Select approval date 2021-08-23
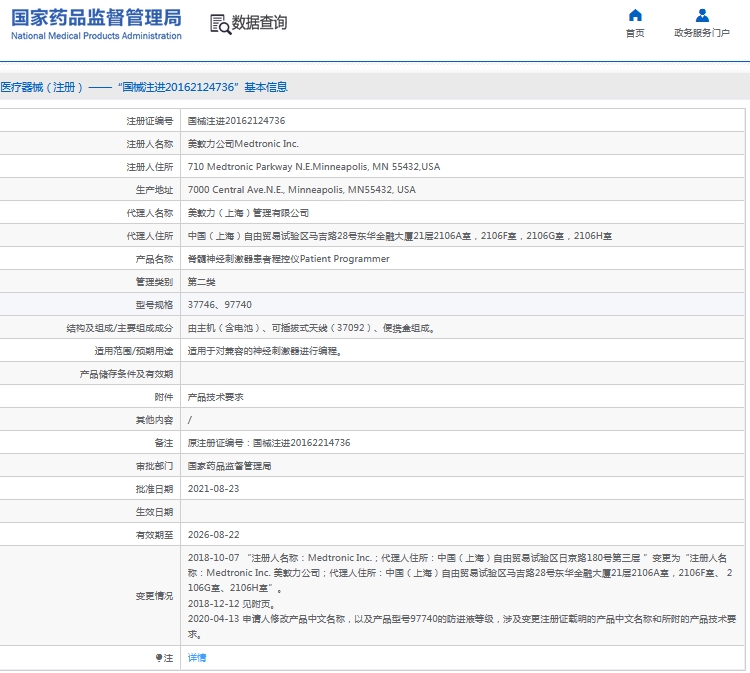 click(213, 489)
